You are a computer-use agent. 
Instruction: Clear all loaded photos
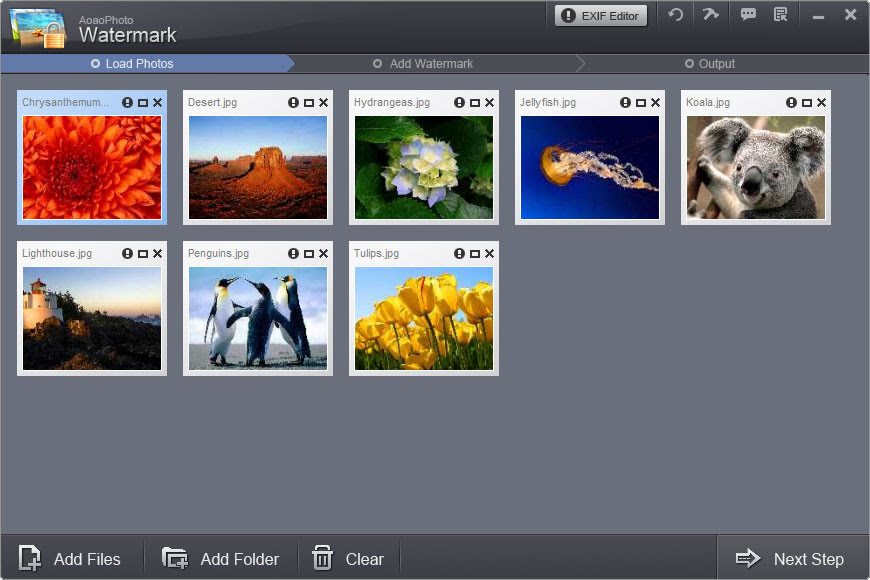[x=348, y=558]
